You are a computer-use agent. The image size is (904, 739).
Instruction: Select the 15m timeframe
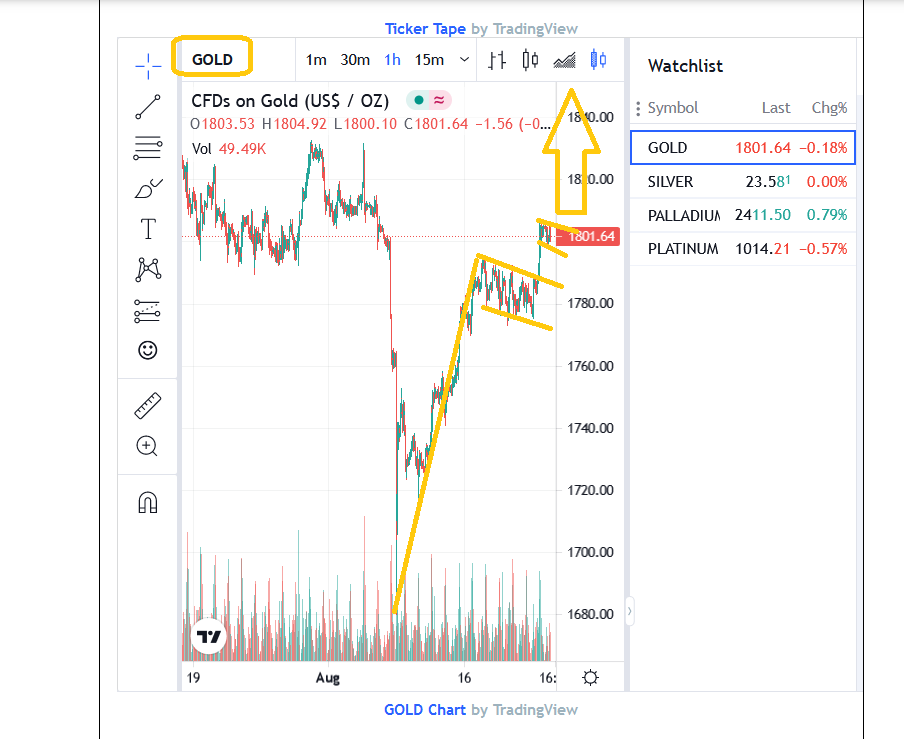[429, 60]
